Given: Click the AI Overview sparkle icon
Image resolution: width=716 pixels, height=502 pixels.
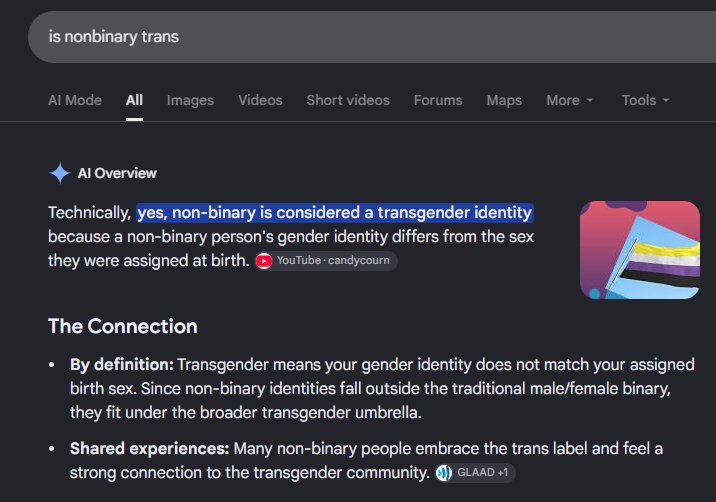Looking at the screenshot, I should coord(60,173).
